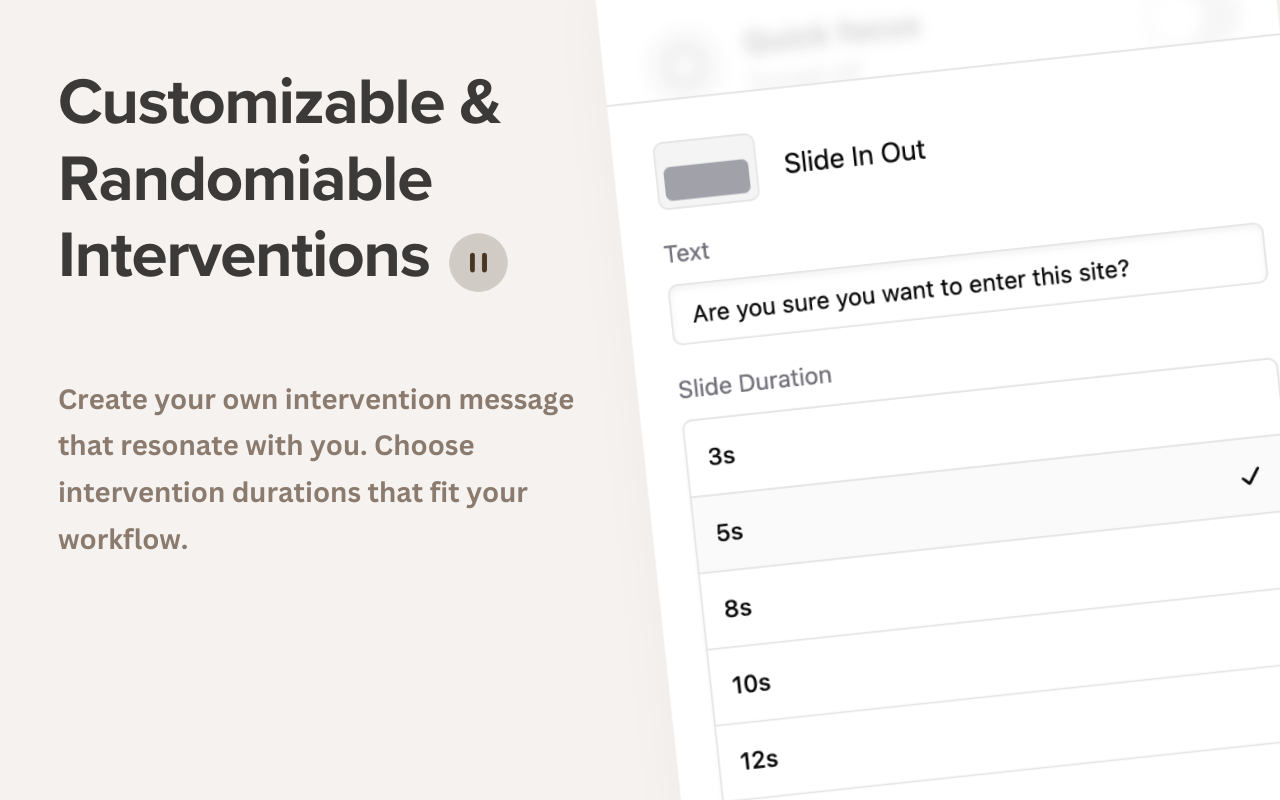Click the gray rectangle preview swatch

point(707,180)
